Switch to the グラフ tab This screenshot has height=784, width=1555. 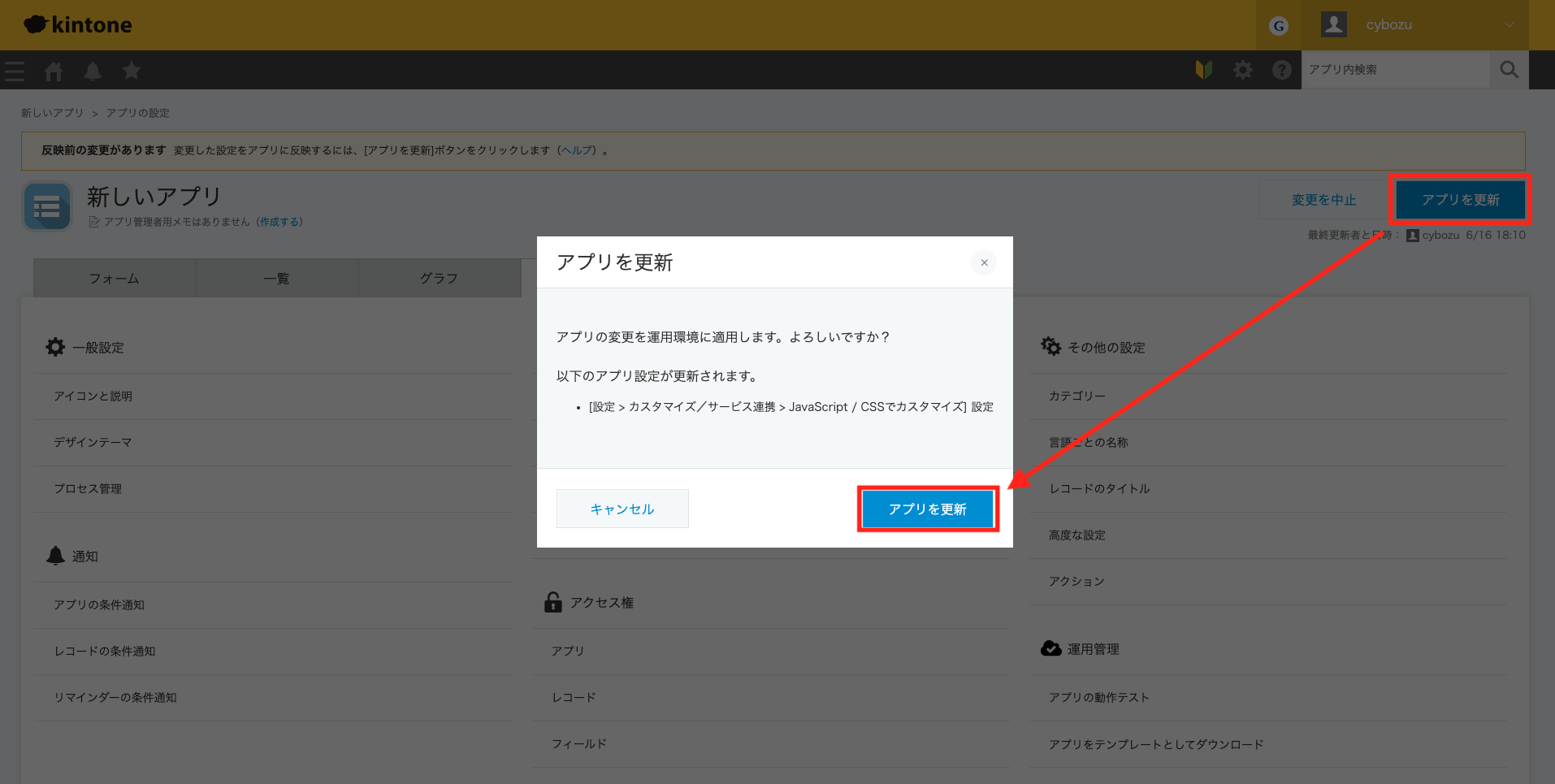point(439,278)
